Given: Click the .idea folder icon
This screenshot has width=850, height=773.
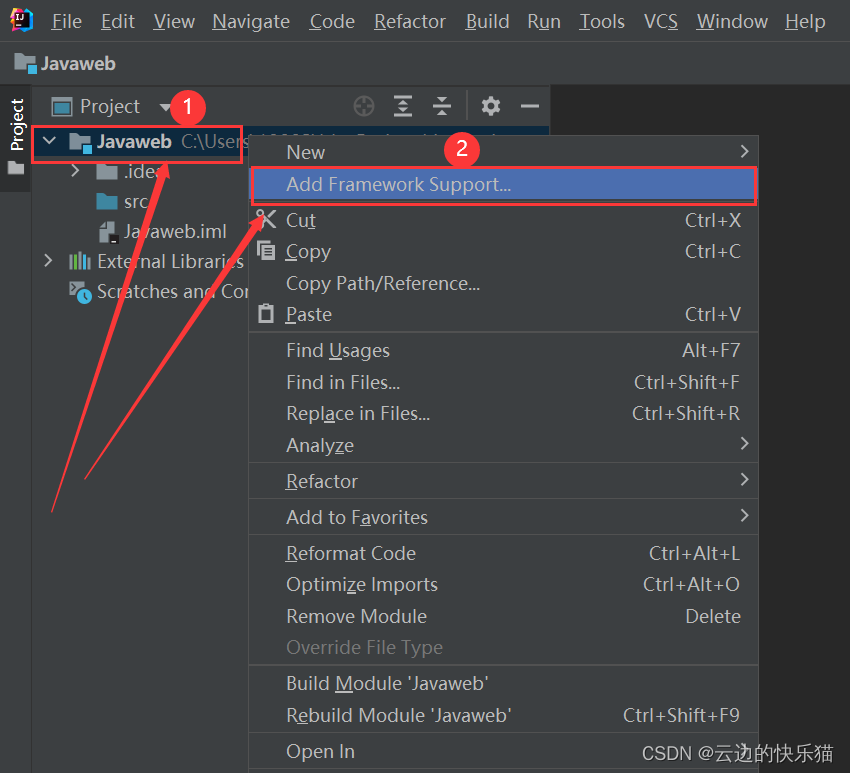Looking at the screenshot, I should point(107,172).
